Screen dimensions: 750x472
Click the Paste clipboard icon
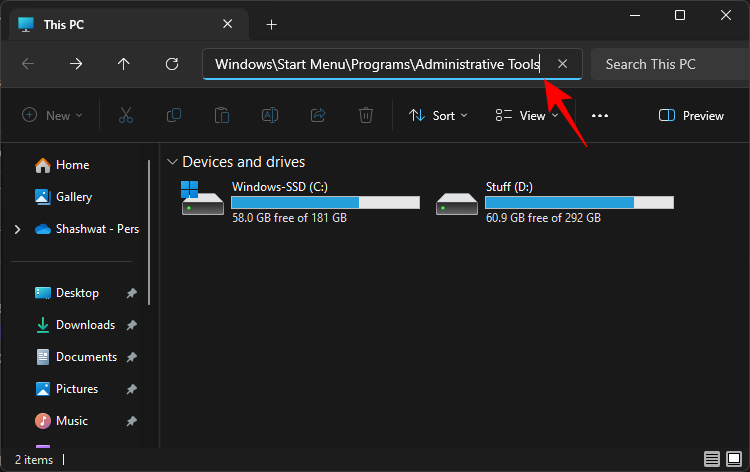click(x=222, y=116)
